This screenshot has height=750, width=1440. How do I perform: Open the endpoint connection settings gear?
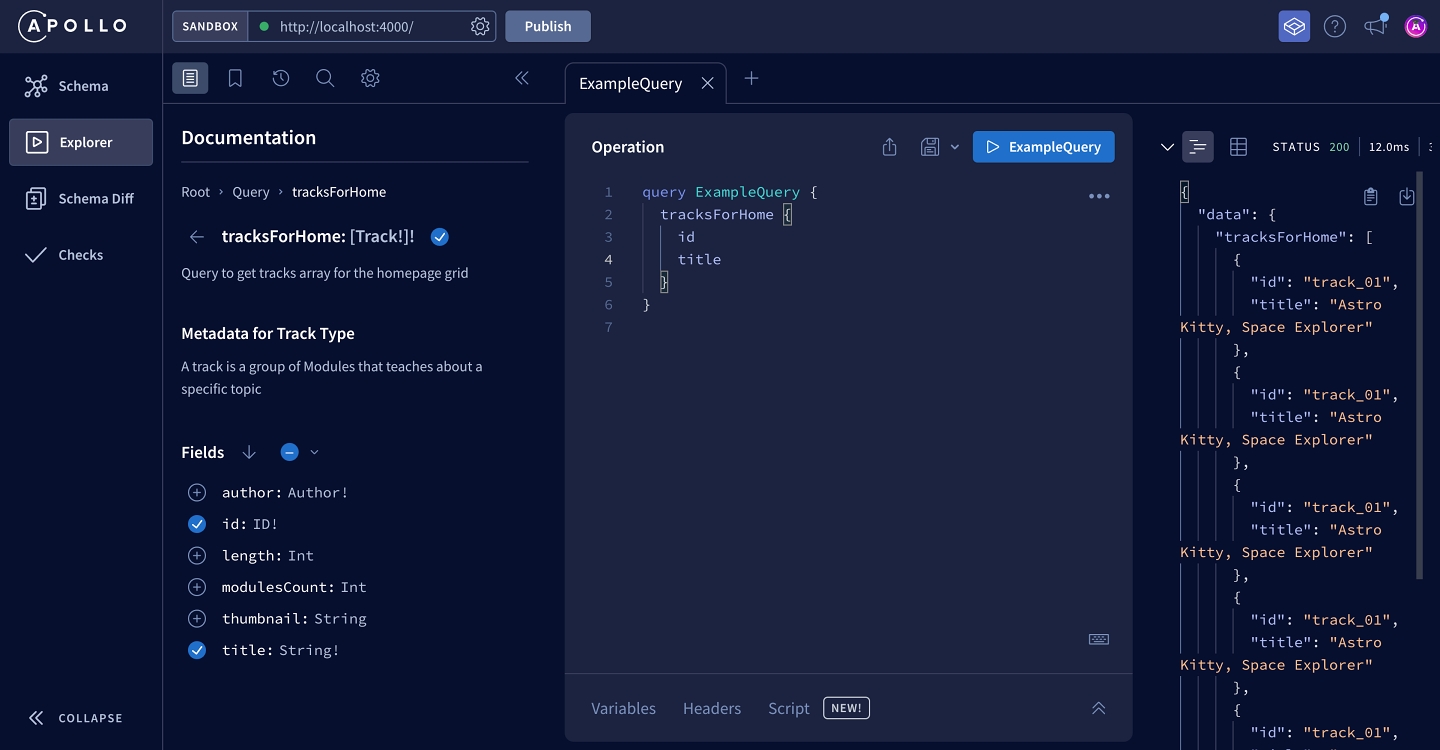480,27
